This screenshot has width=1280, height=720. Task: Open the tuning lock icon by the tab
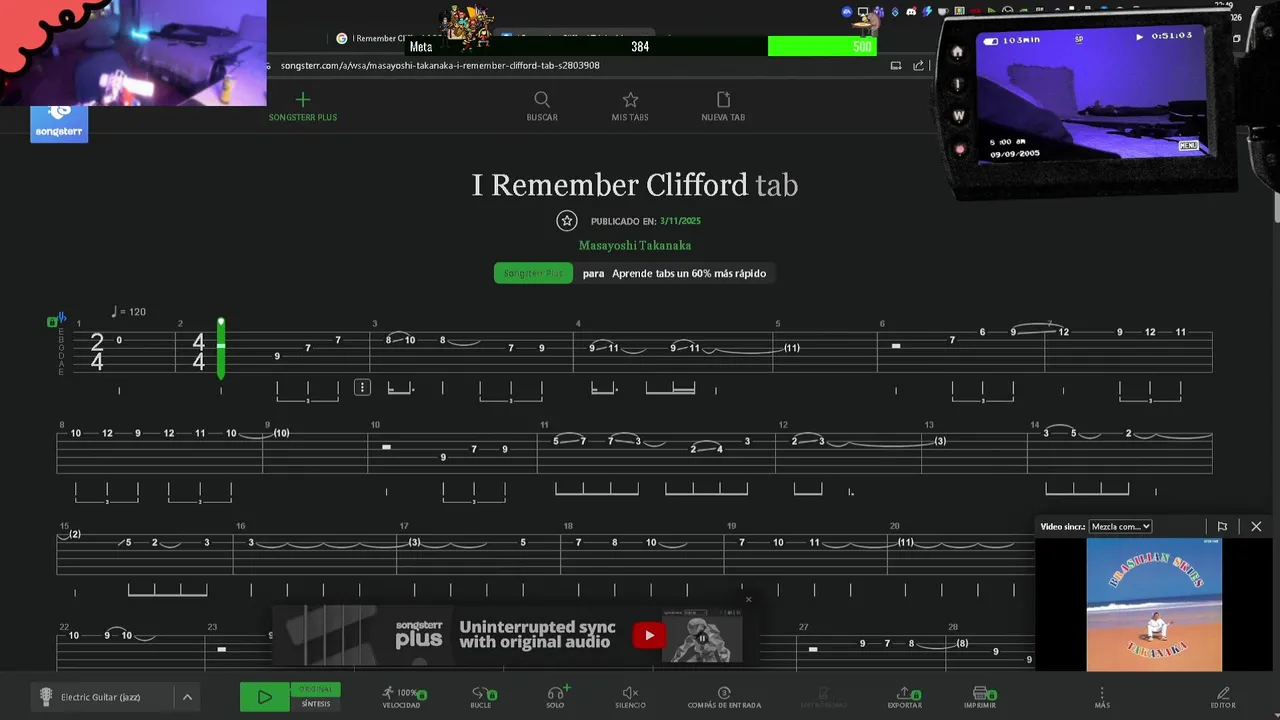coord(52,322)
